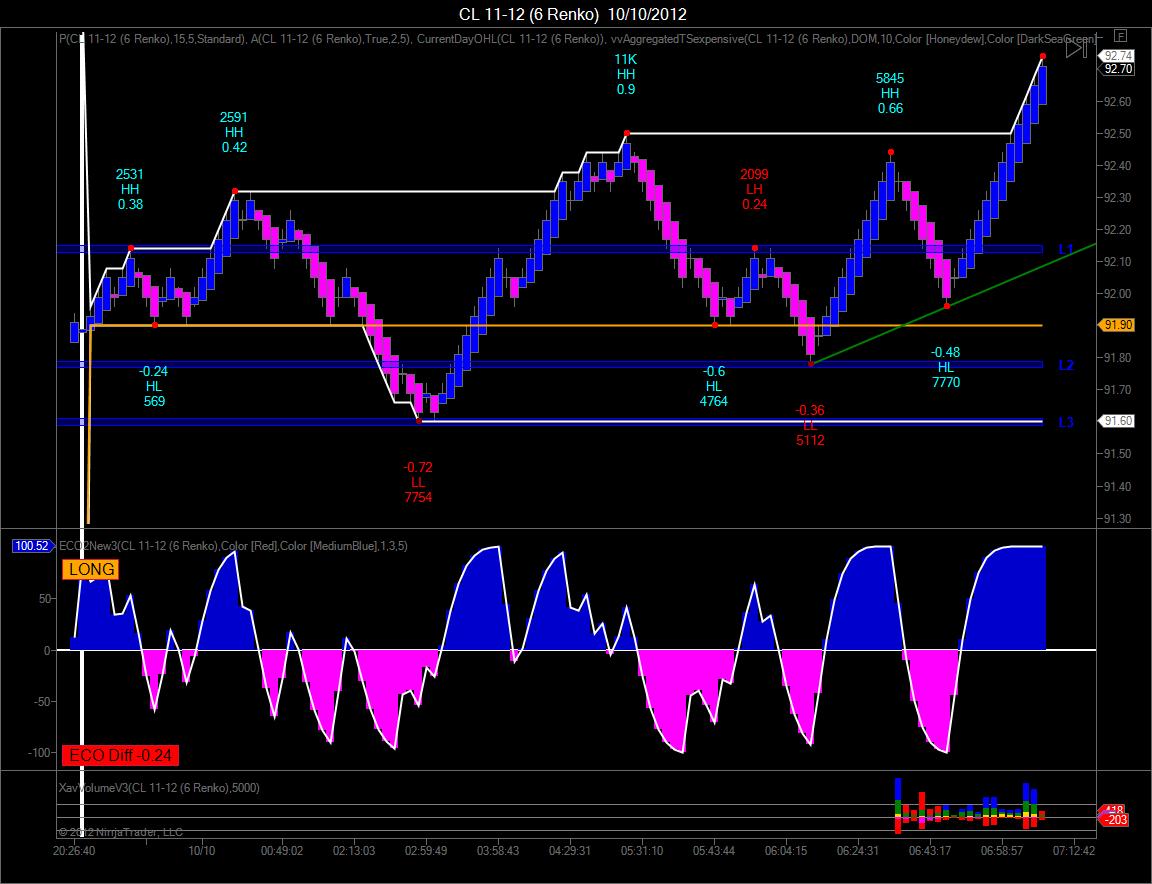
Task: Select the red ECO Diff -0.24 label
Action: click(x=121, y=755)
